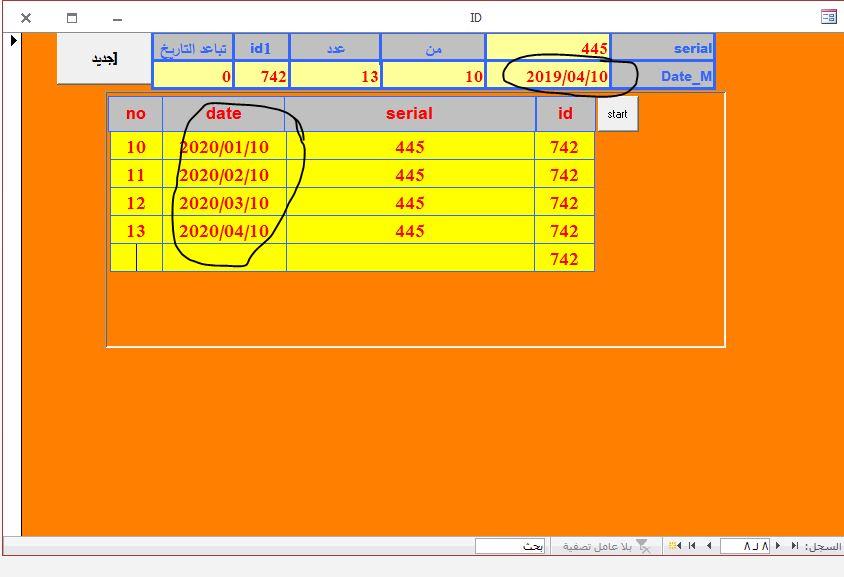Select the record selector arrow on form edge
The width and height of the screenshot is (844, 577).
point(13,41)
